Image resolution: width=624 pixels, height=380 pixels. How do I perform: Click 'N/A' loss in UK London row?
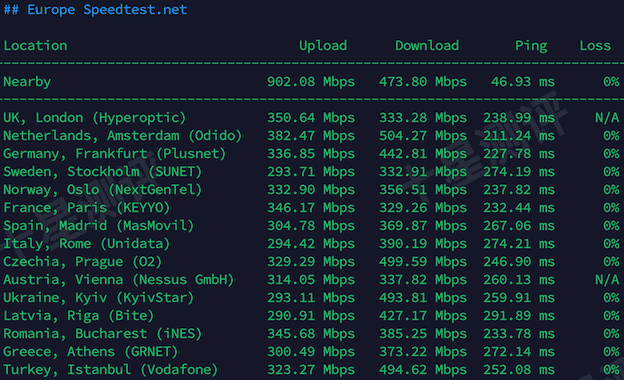[607, 118]
